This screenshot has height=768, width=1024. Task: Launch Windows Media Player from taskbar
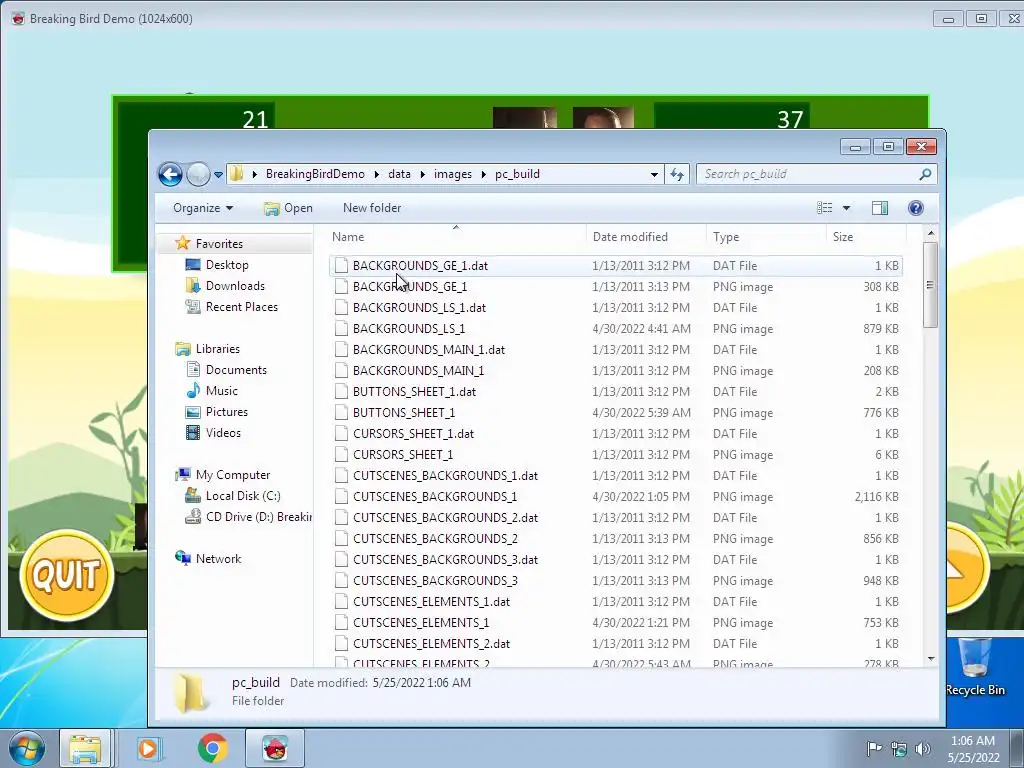tap(148, 748)
